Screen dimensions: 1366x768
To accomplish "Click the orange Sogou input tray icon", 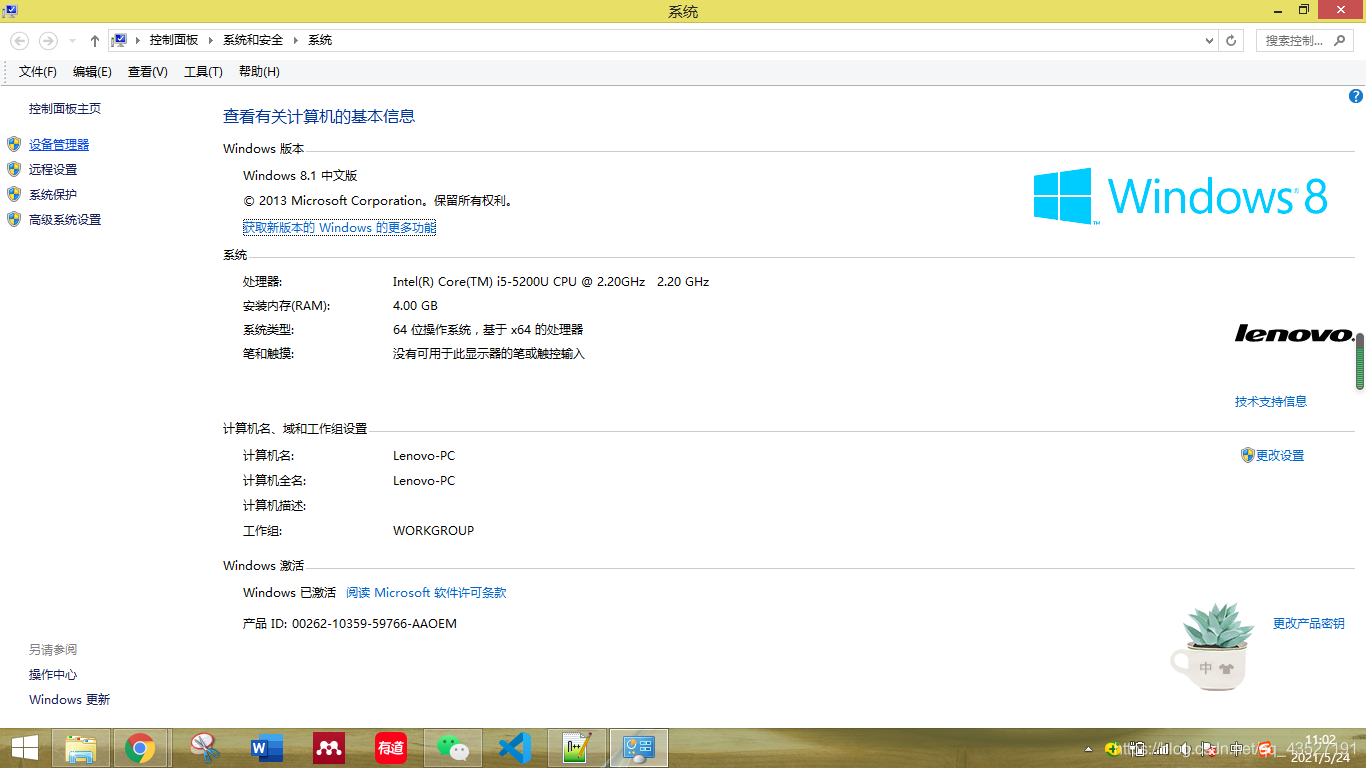I will coord(1264,749).
